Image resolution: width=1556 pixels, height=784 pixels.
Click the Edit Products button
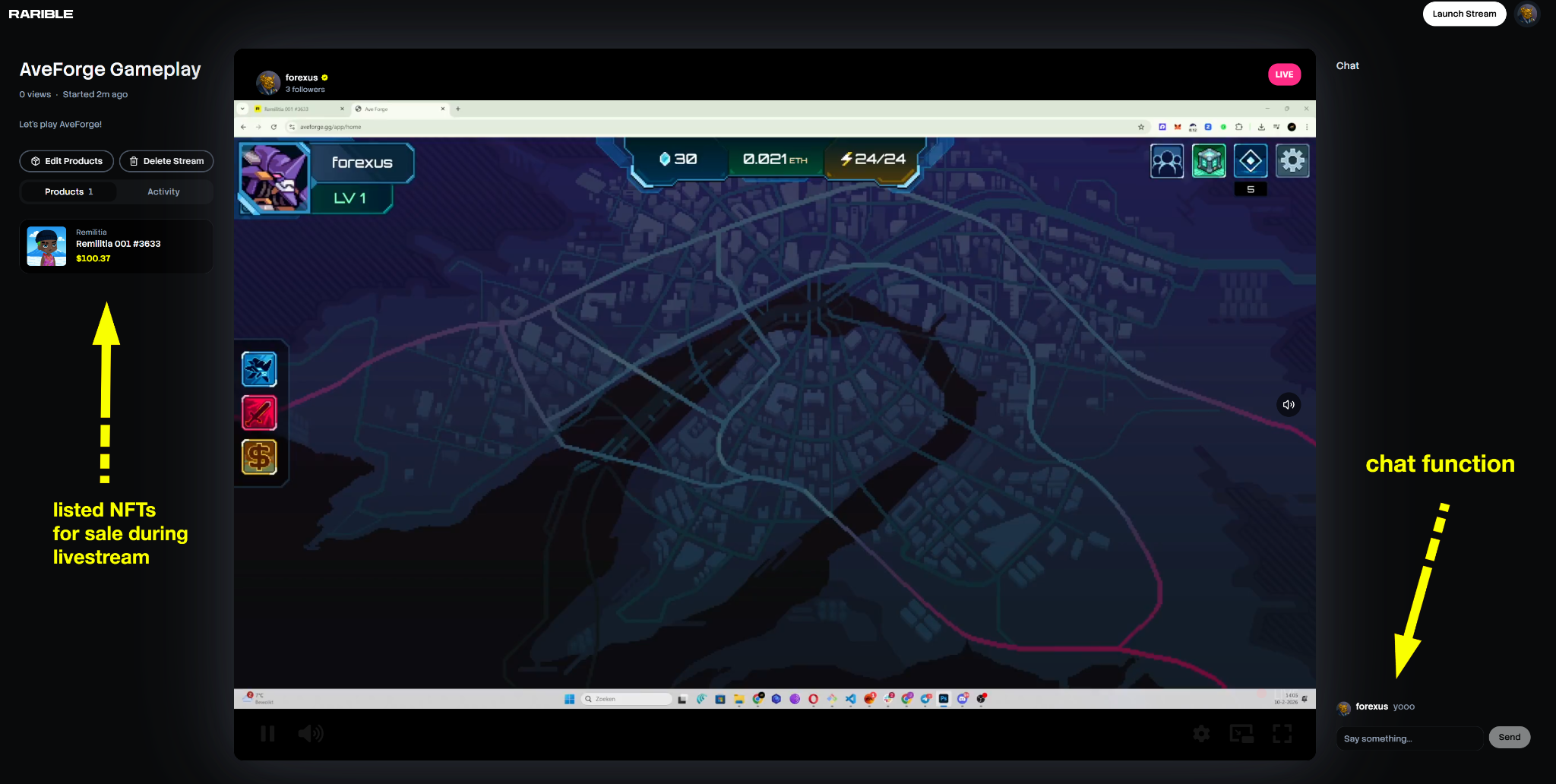click(x=67, y=161)
